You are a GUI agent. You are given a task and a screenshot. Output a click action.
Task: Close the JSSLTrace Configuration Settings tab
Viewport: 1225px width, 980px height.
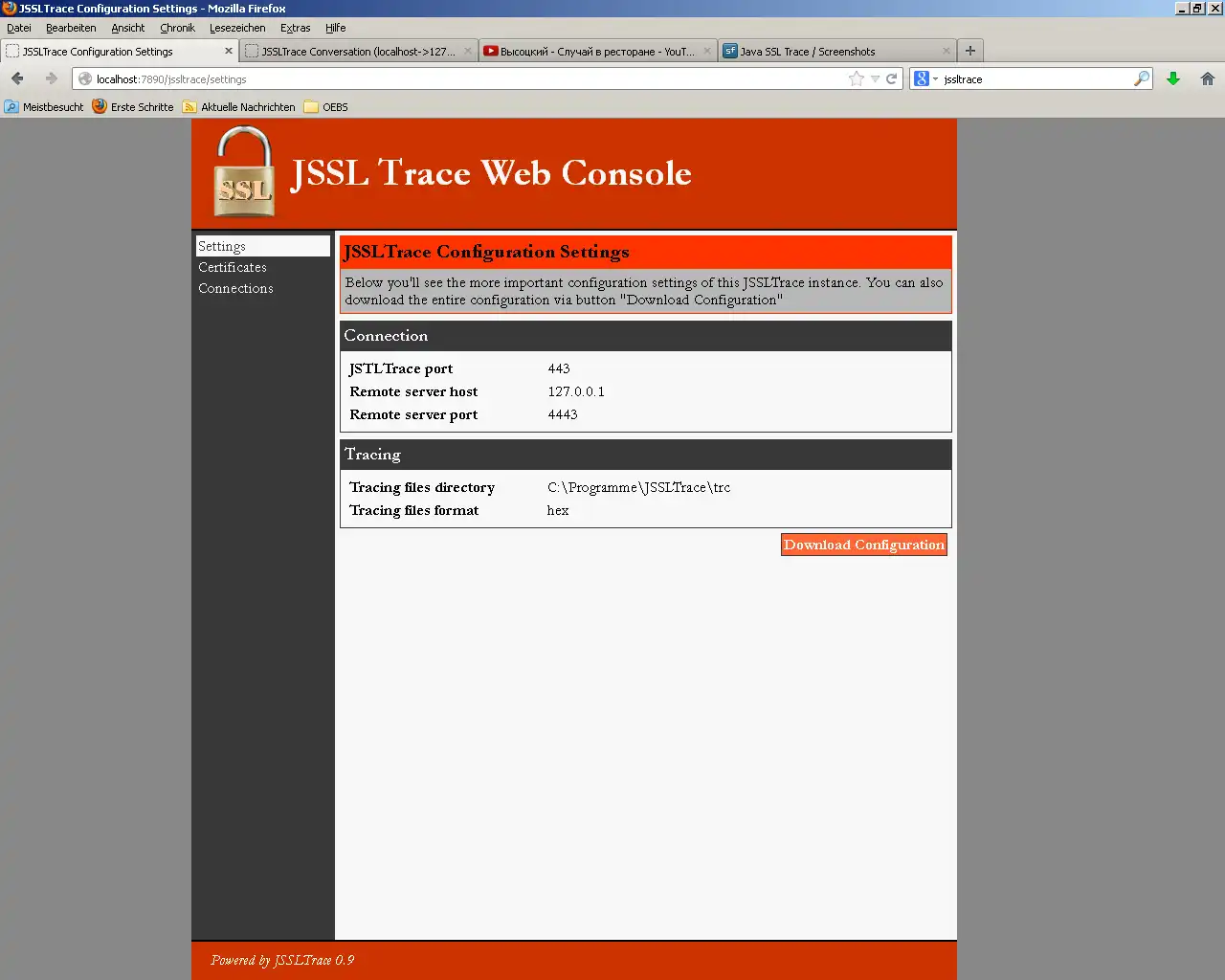pos(229,51)
